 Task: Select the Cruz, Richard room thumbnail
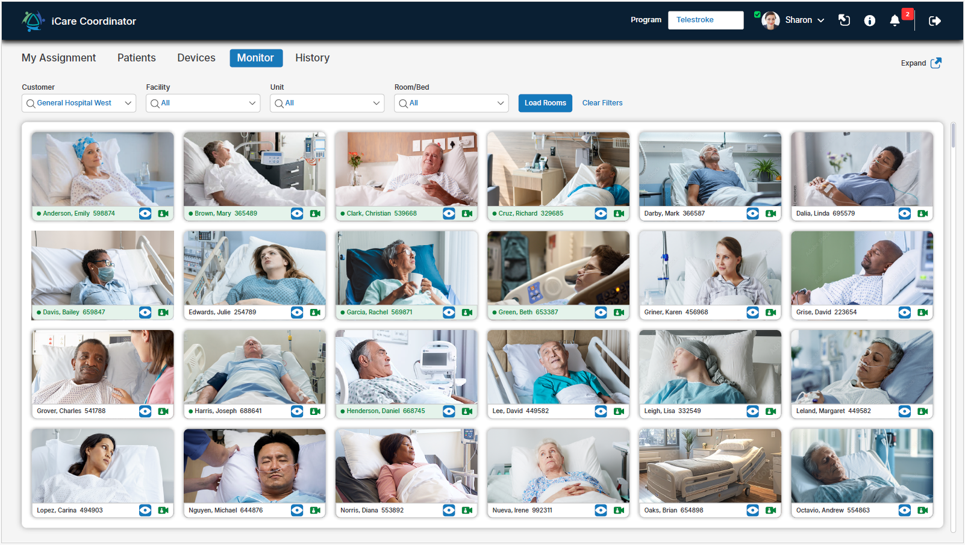(558, 169)
